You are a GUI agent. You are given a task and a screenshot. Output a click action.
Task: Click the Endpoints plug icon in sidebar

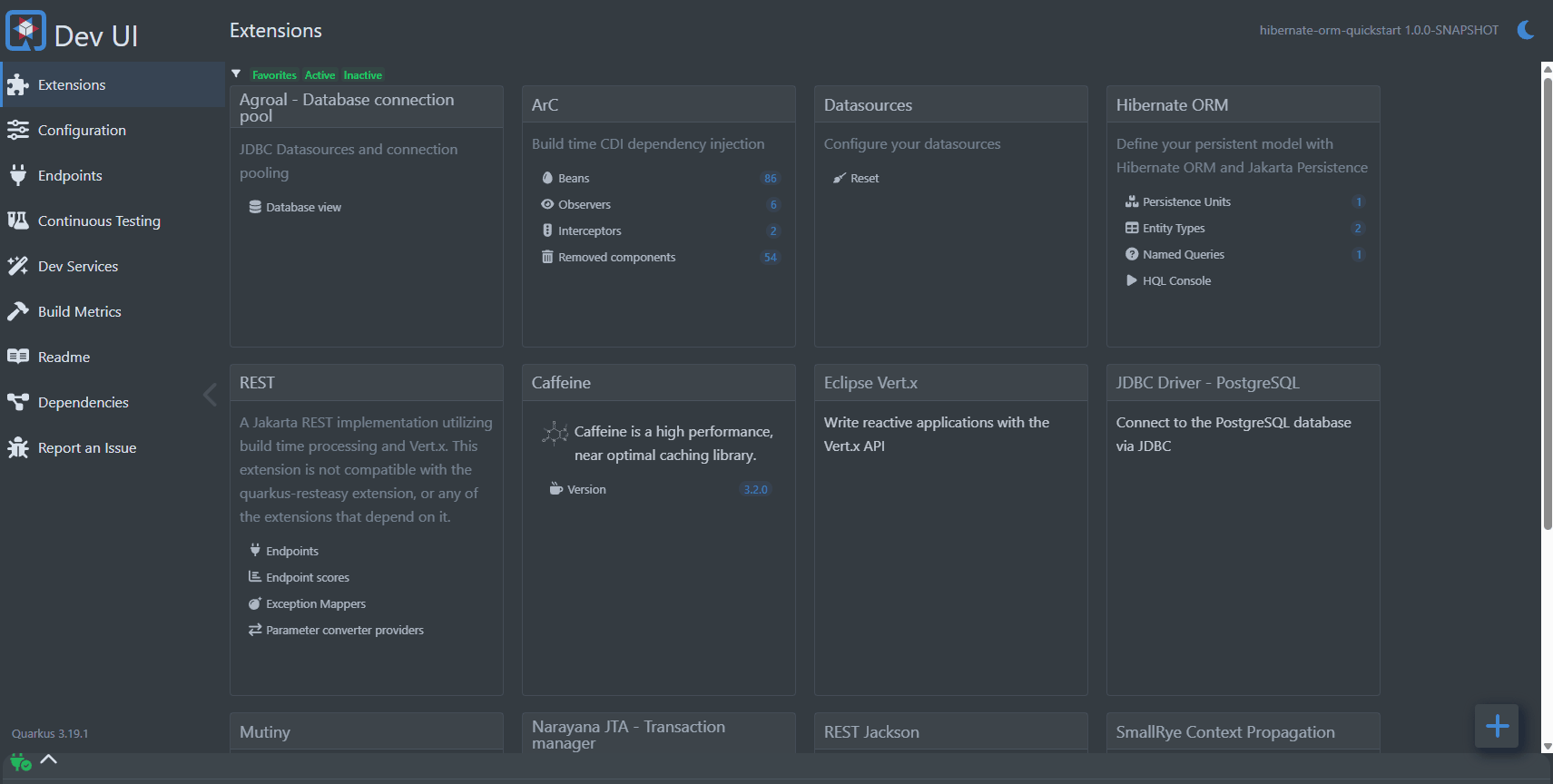tap(18, 176)
